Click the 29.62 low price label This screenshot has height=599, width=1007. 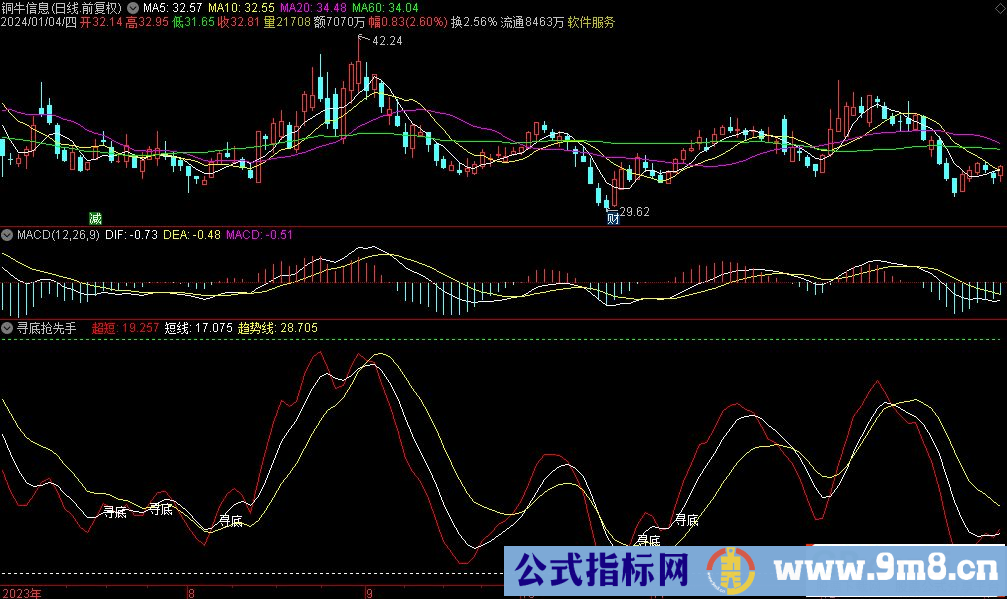[634, 212]
